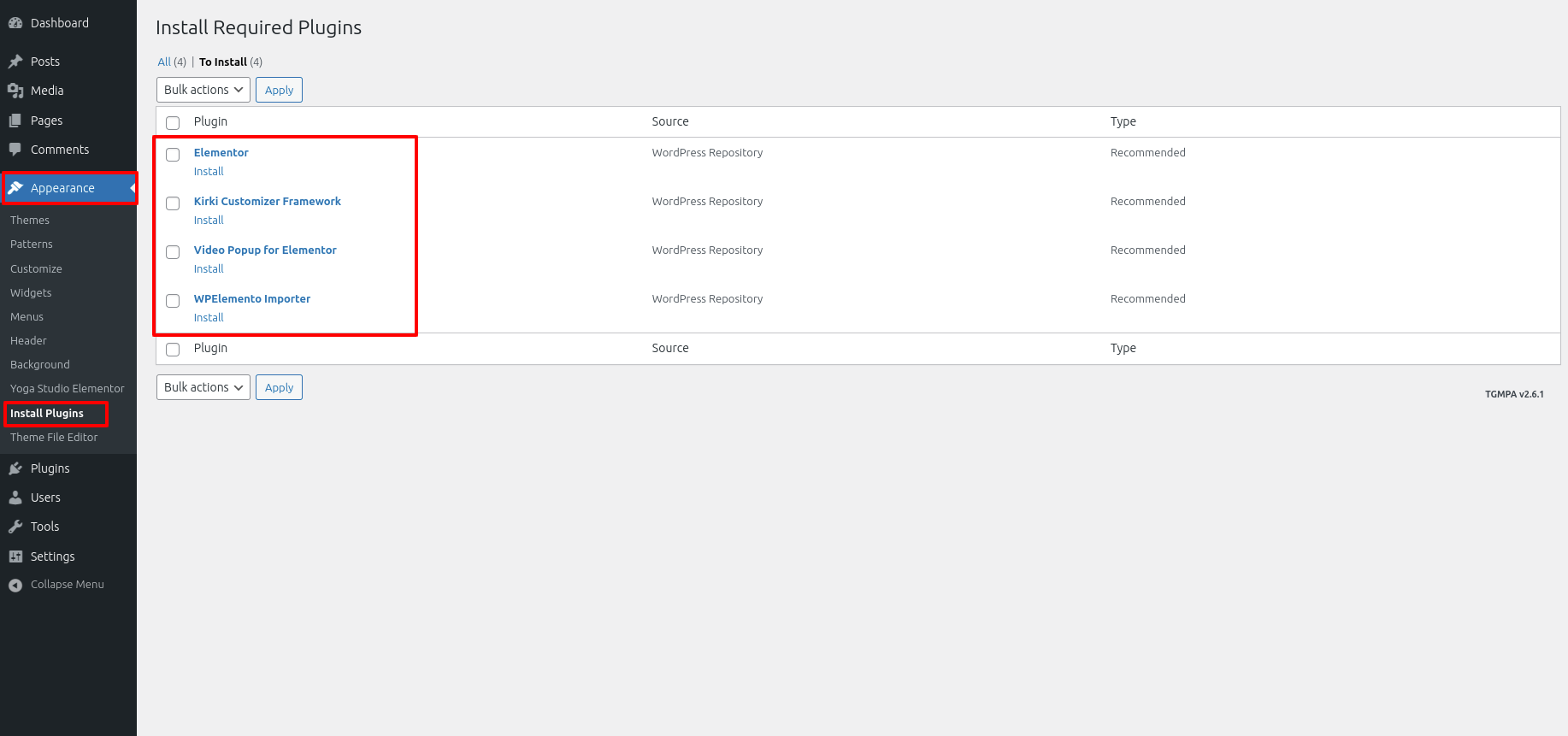Image resolution: width=1568 pixels, height=736 pixels.
Task: Click the Source column header at top
Action: (x=670, y=121)
